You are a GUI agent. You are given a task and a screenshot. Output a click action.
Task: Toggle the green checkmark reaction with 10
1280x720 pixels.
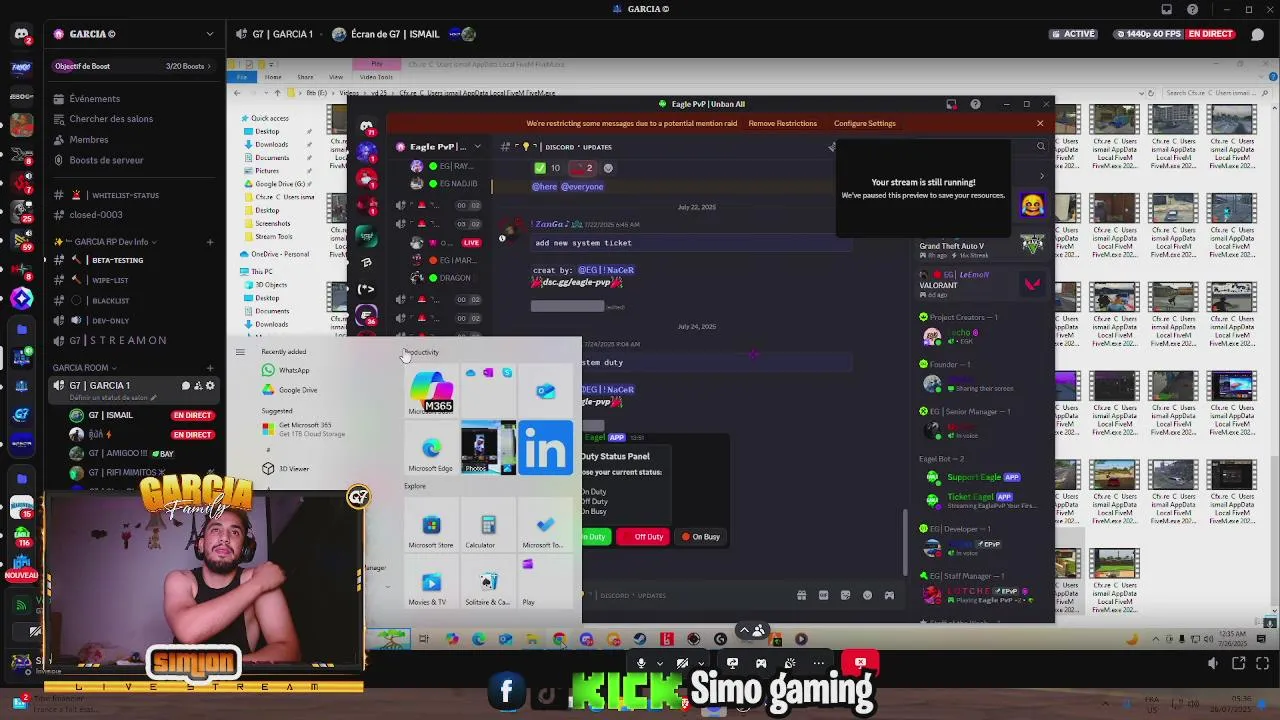click(x=547, y=168)
